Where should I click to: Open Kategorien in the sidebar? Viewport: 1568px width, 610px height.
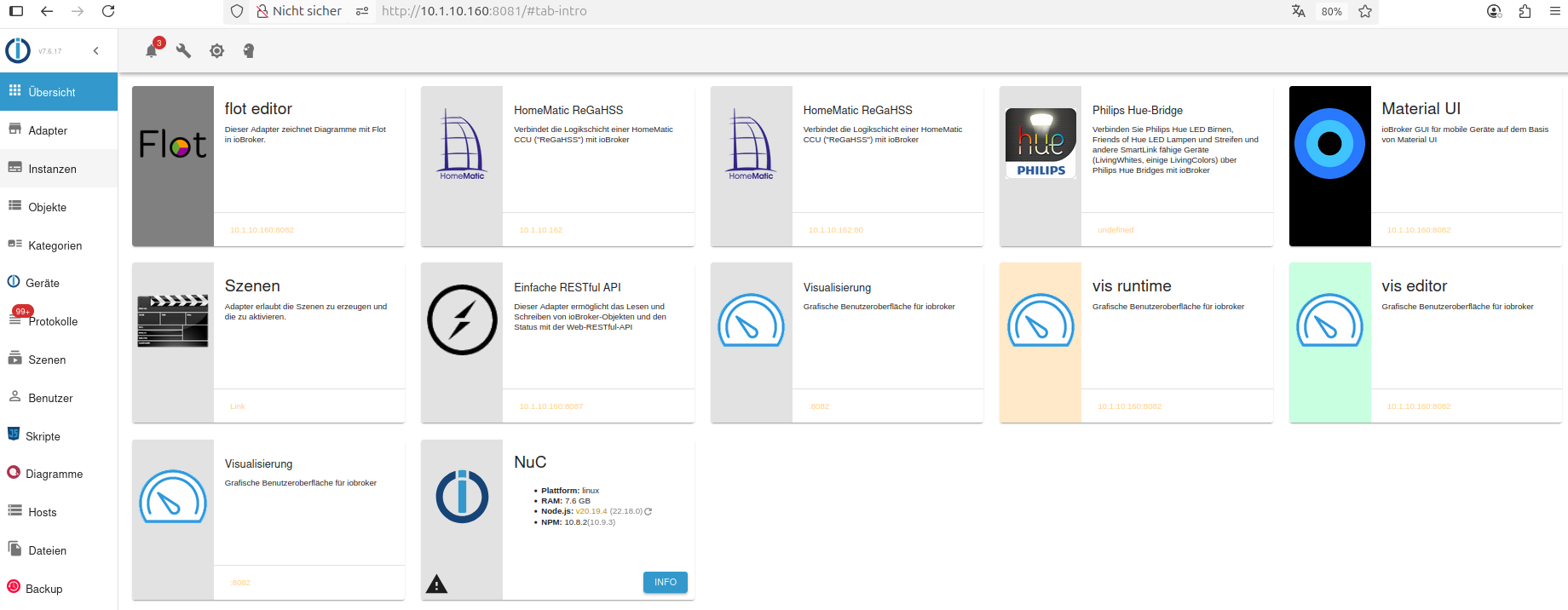point(59,245)
